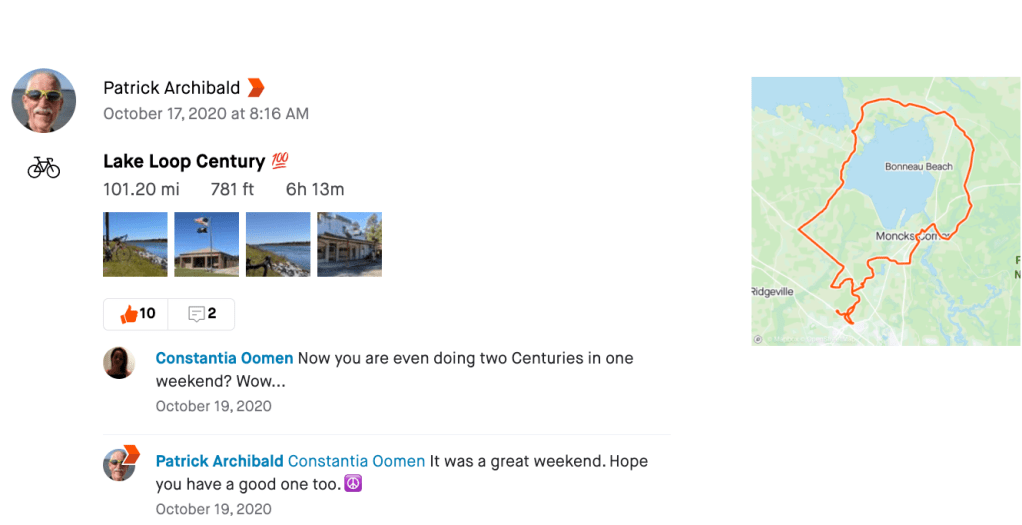Open the fourth photo thumbnail of a building

click(349, 244)
